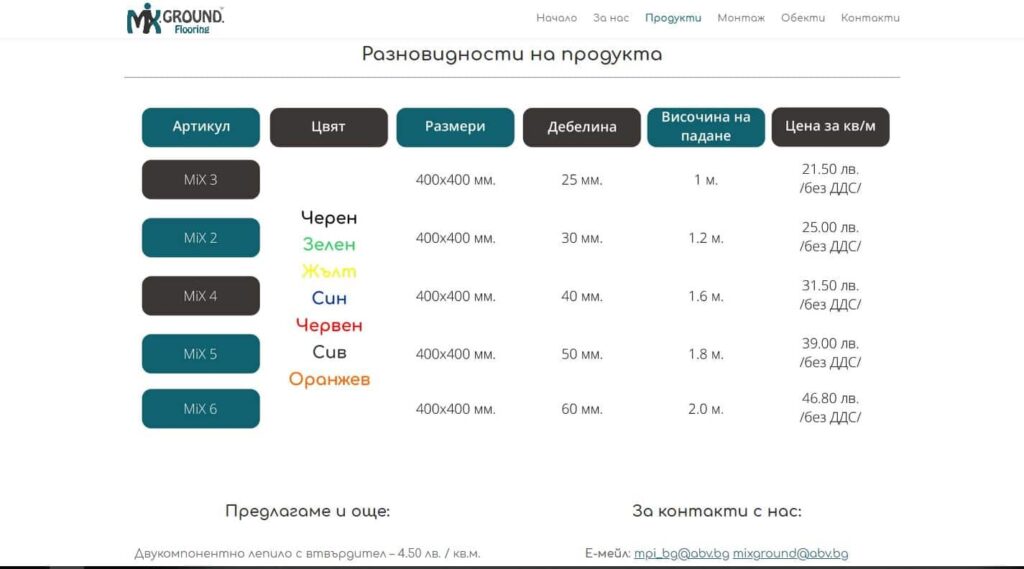Click the 1 м. fall height value
Viewport: 1024px width, 569px height.
pos(706,180)
